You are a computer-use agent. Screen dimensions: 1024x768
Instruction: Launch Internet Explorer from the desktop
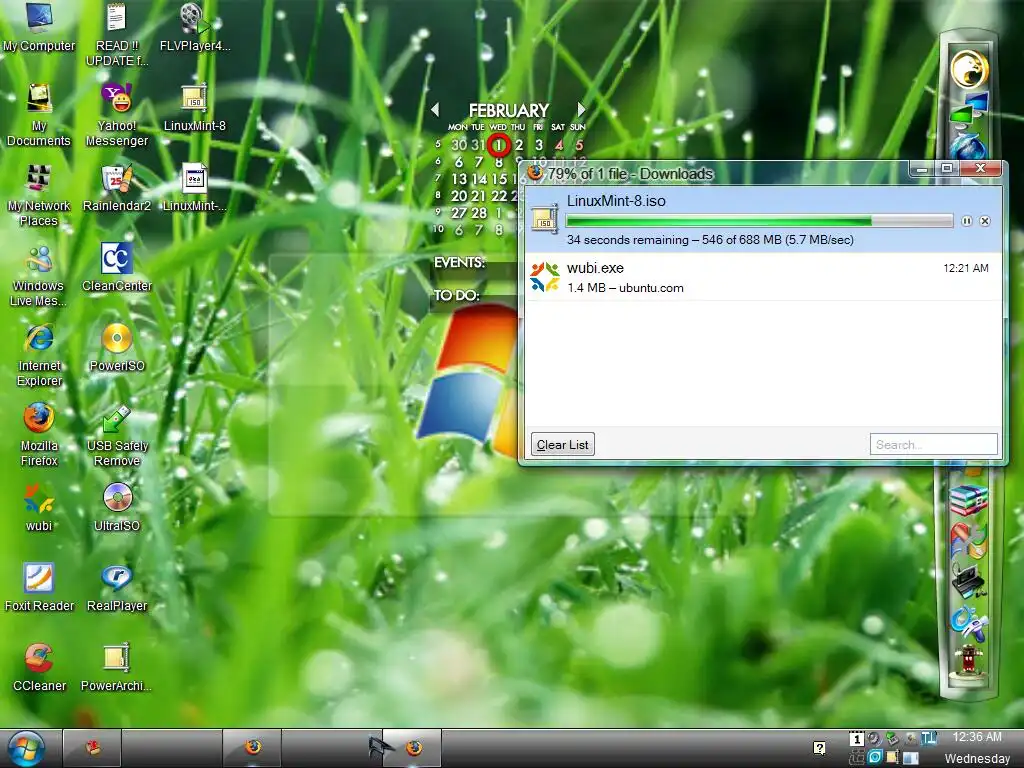coord(39,355)
